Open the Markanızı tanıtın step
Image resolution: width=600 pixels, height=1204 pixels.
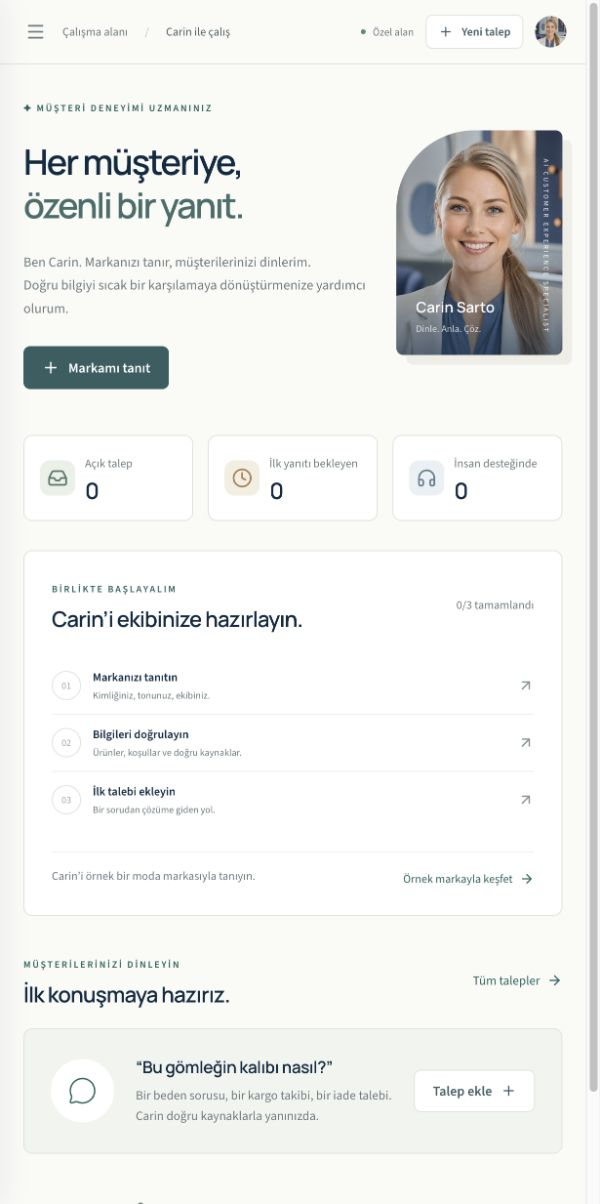293,686
